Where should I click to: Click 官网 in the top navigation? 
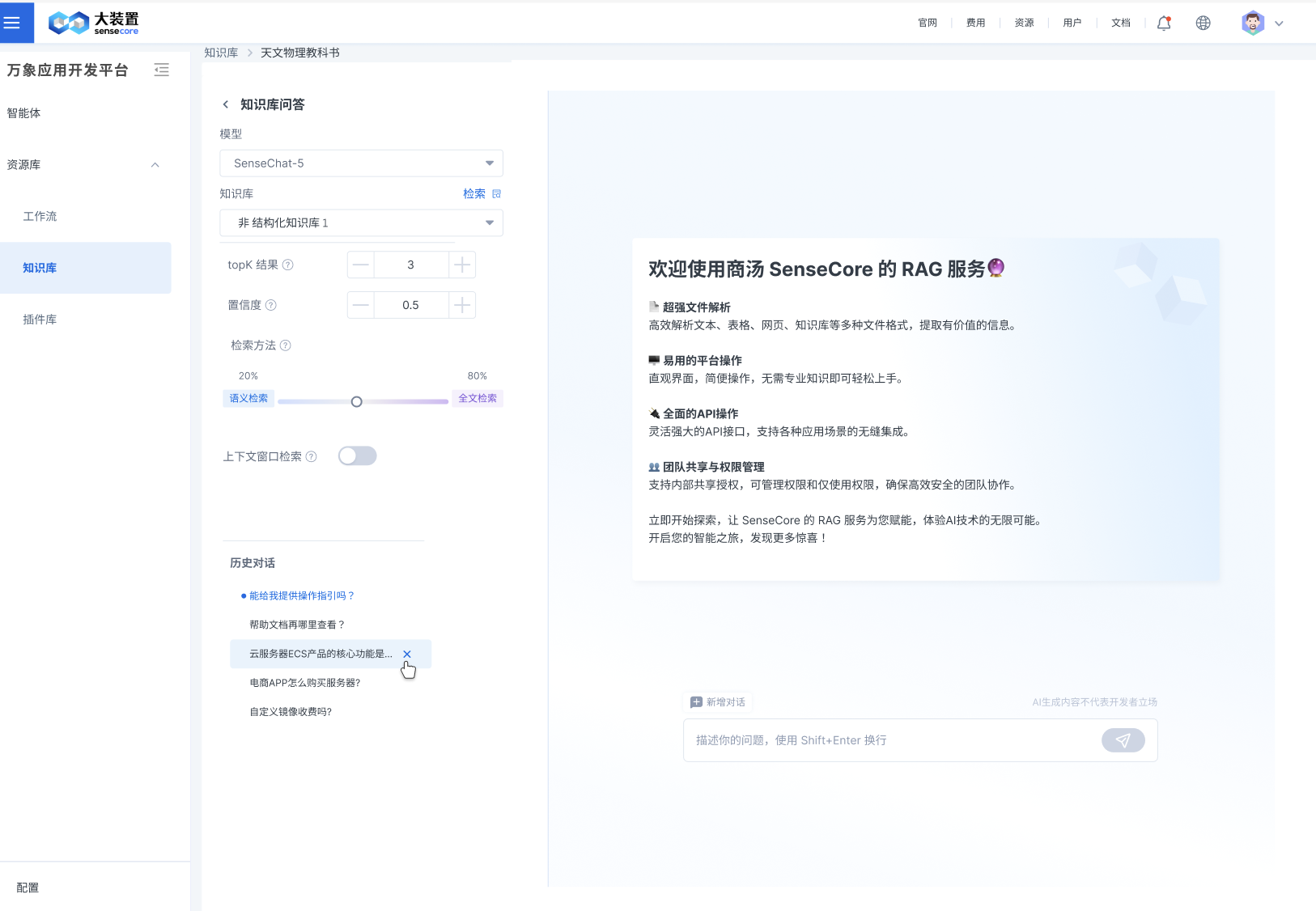[928, 23]
